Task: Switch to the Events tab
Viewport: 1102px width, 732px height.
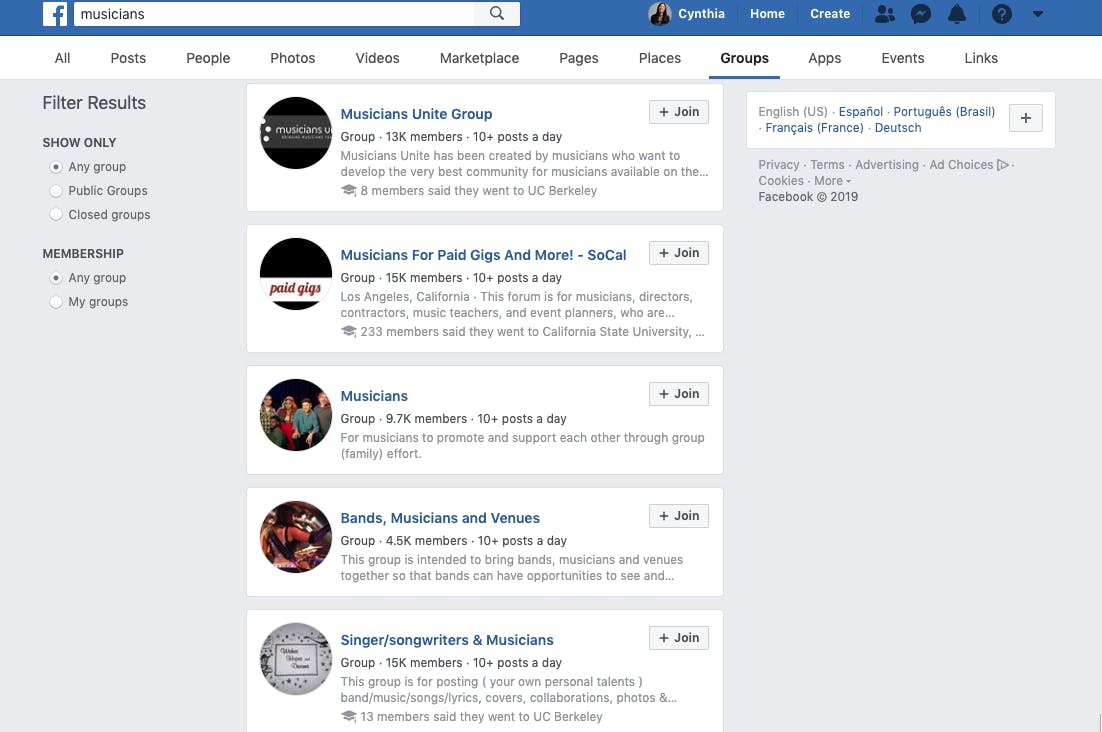Action: (902, 58)
